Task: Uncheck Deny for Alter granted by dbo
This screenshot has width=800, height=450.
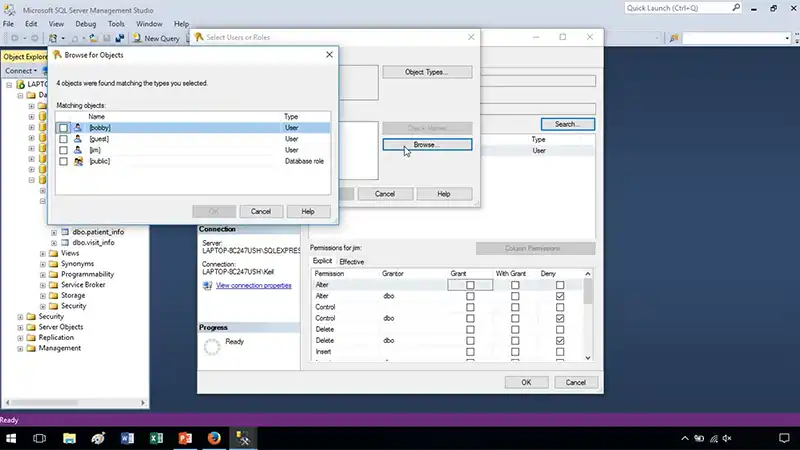Action: coord(560,296)
